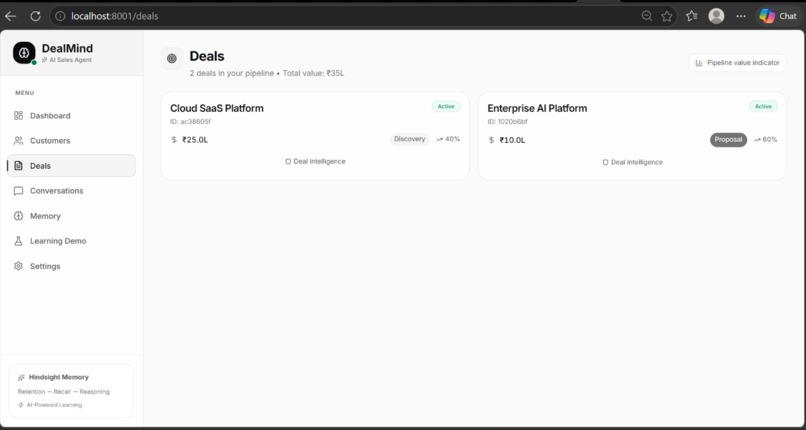
Task: Click the Dashboard grid icon in sidebar
Action: click(19, 116)
